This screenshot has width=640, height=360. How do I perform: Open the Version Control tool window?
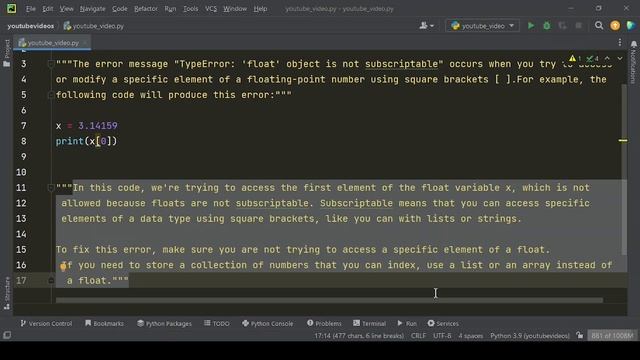(46, 323)
